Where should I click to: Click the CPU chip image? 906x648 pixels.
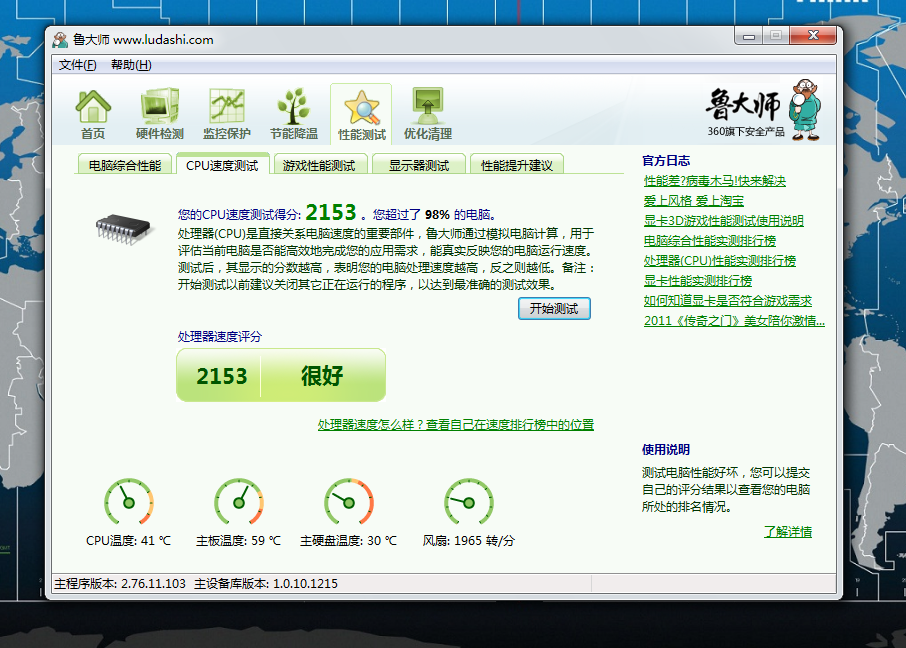coord(124,229)
